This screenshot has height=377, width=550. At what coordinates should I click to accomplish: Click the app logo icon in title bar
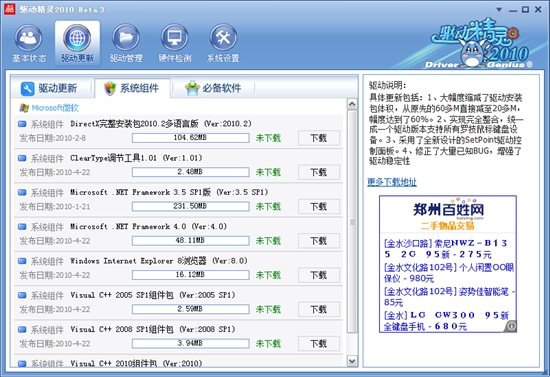point(9,9)
